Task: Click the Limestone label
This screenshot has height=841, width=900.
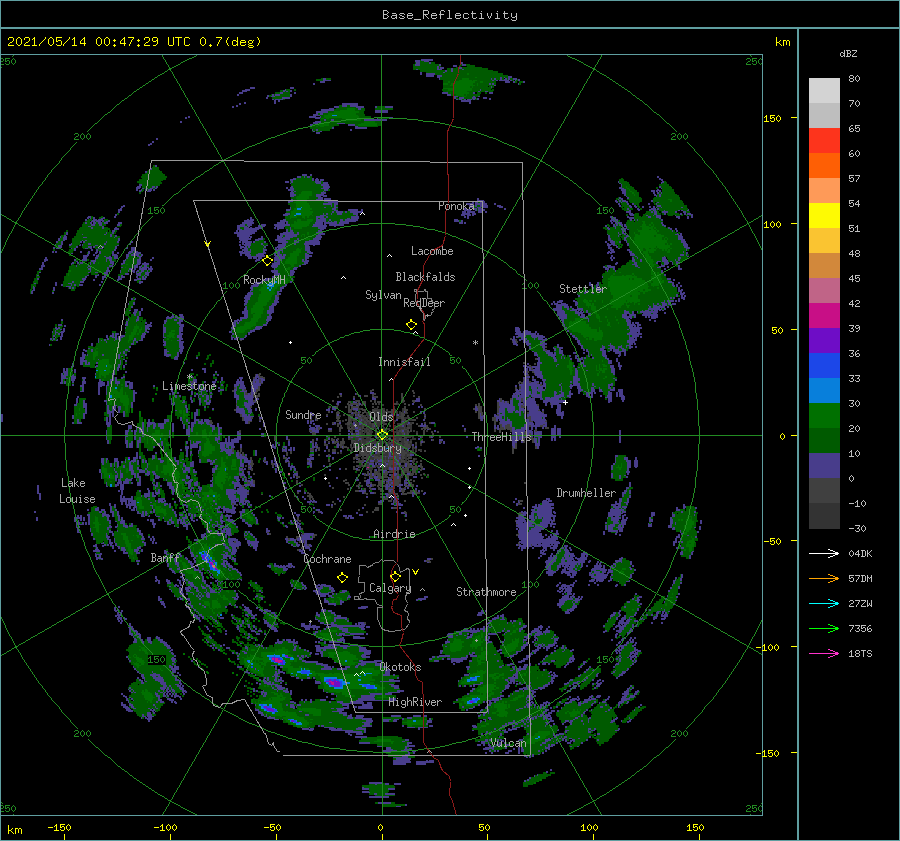Action: (x=189, y=386)
